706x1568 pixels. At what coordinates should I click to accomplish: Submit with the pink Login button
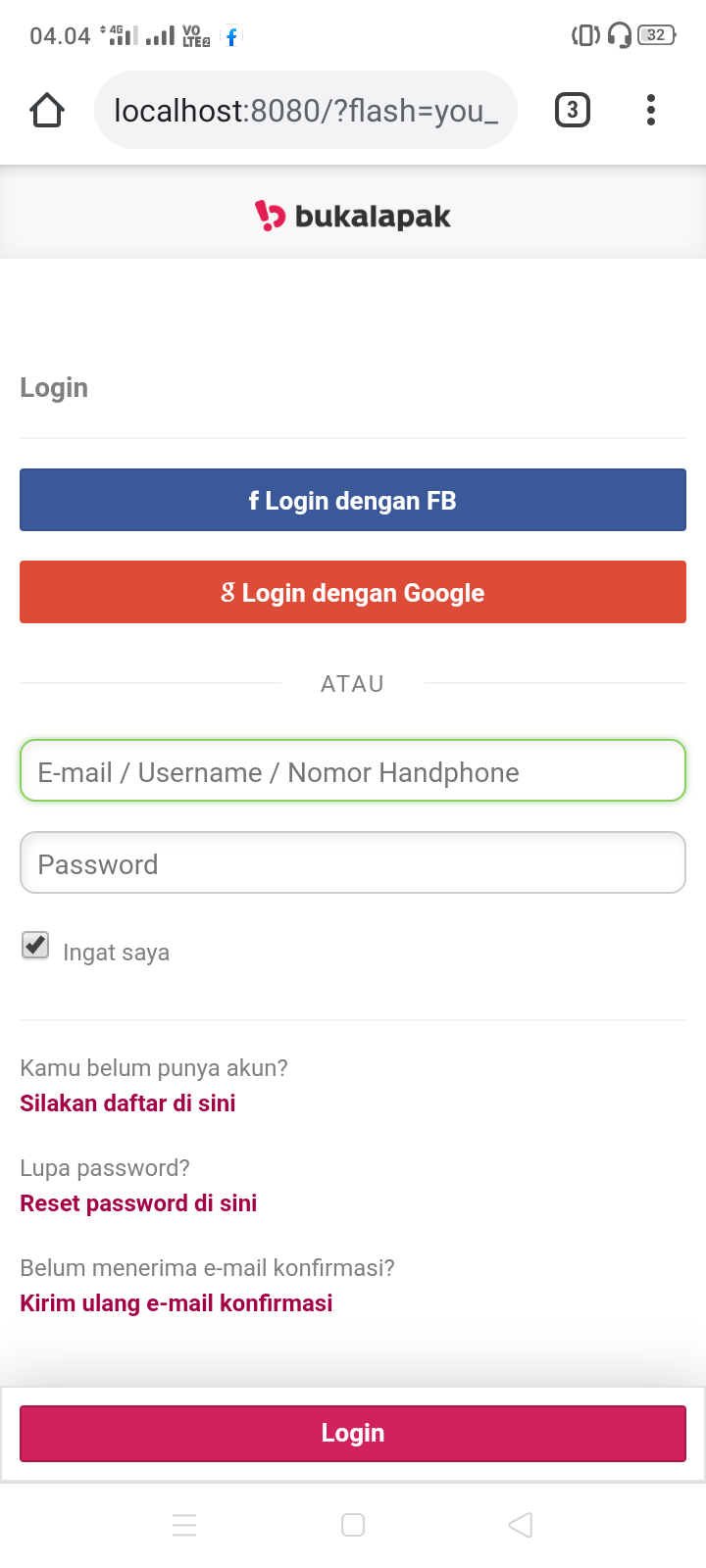click(x=353, y=1433)
